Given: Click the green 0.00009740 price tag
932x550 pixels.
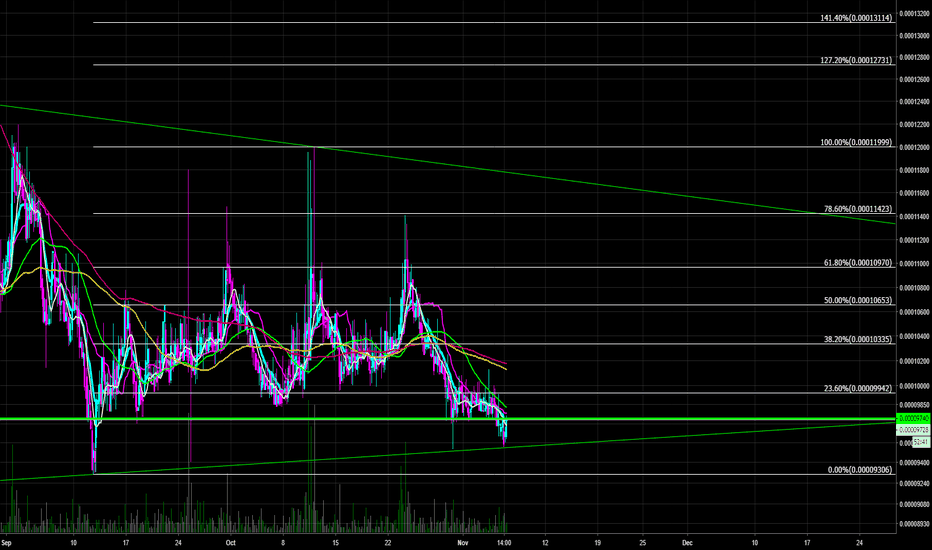Looking at the screenshot, I should (x=913, y=419).
